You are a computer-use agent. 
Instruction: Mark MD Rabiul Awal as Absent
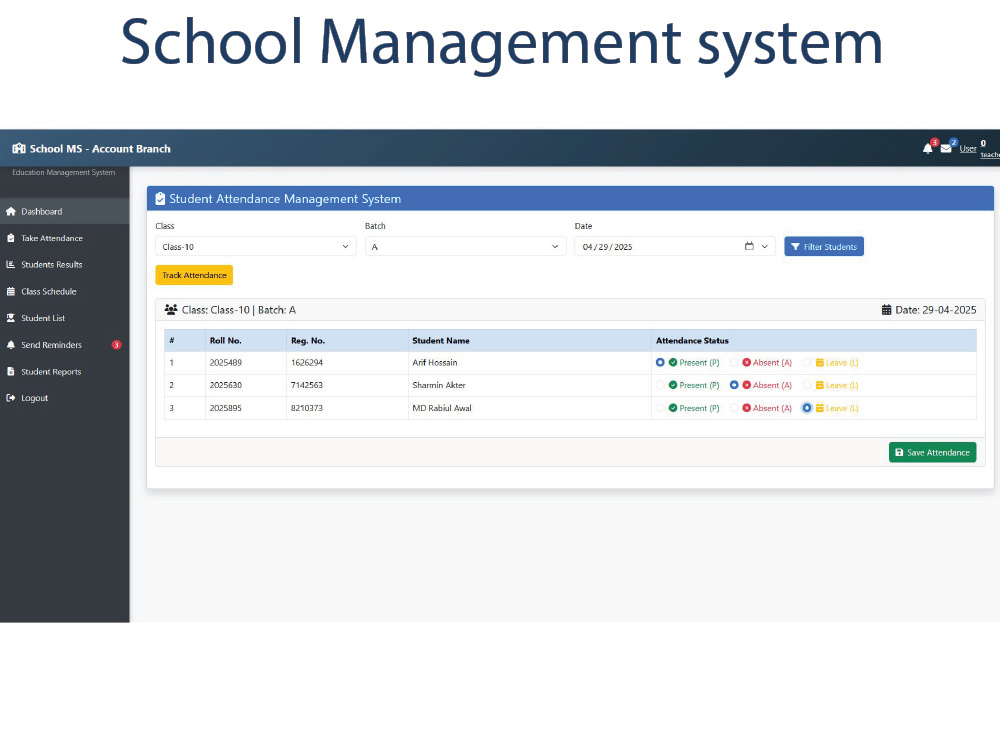(734, 408)
